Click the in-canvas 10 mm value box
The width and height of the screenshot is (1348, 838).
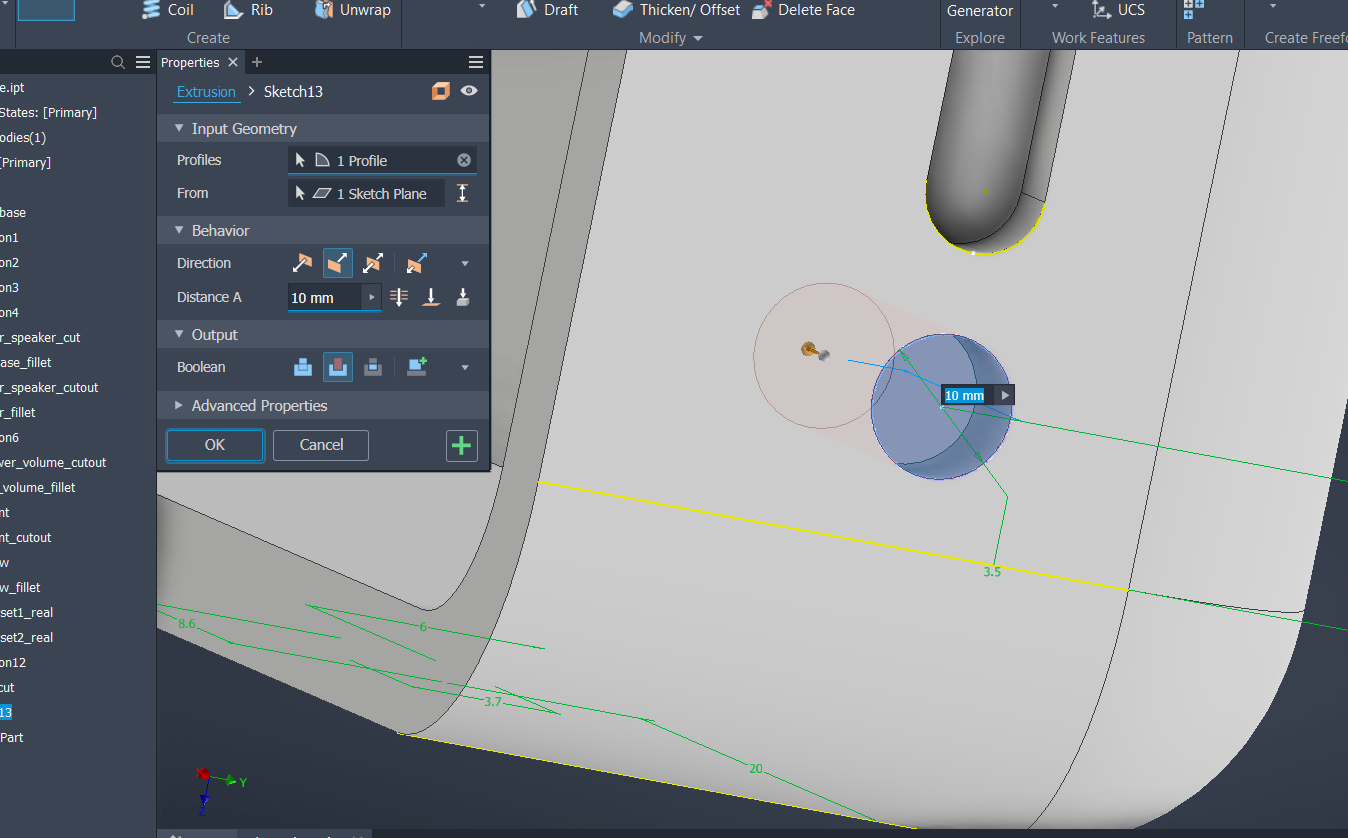(x=964, y=395)
